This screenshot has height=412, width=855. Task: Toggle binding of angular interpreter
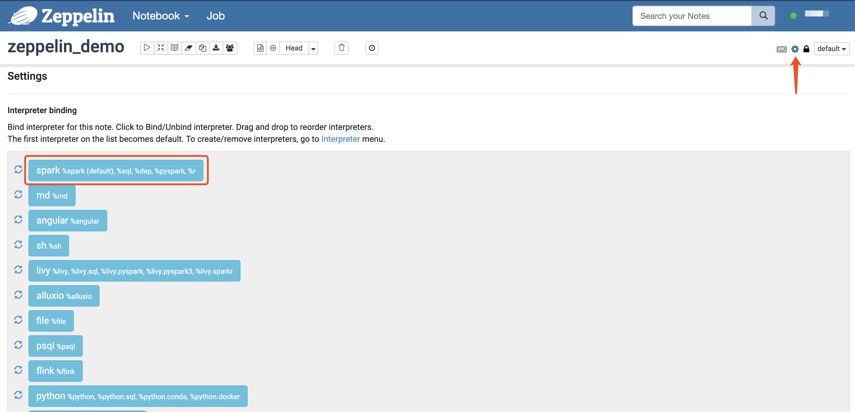[x=68, y=221]
